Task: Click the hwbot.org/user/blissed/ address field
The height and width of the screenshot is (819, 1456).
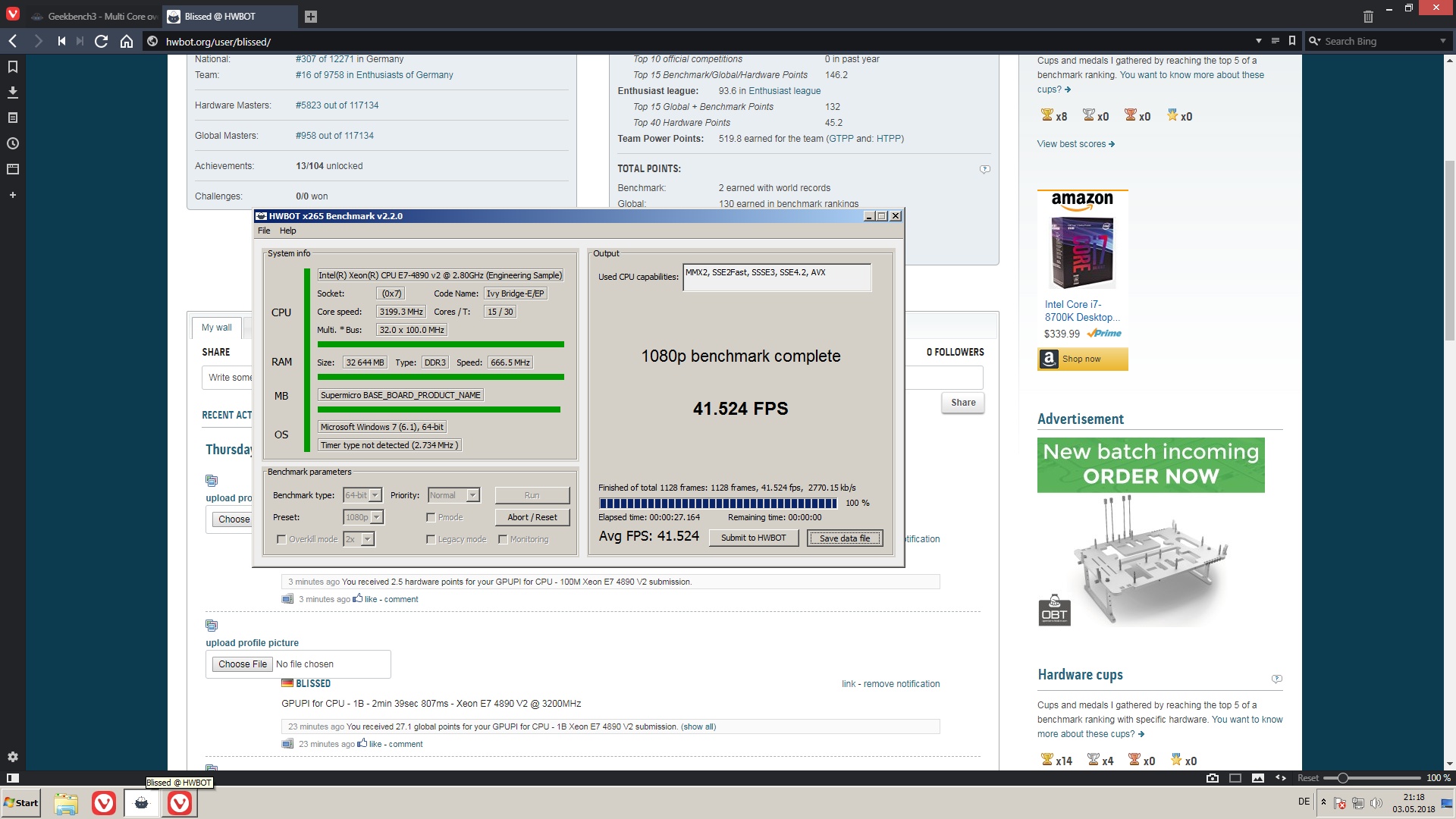Action: (x=705, y=42)
